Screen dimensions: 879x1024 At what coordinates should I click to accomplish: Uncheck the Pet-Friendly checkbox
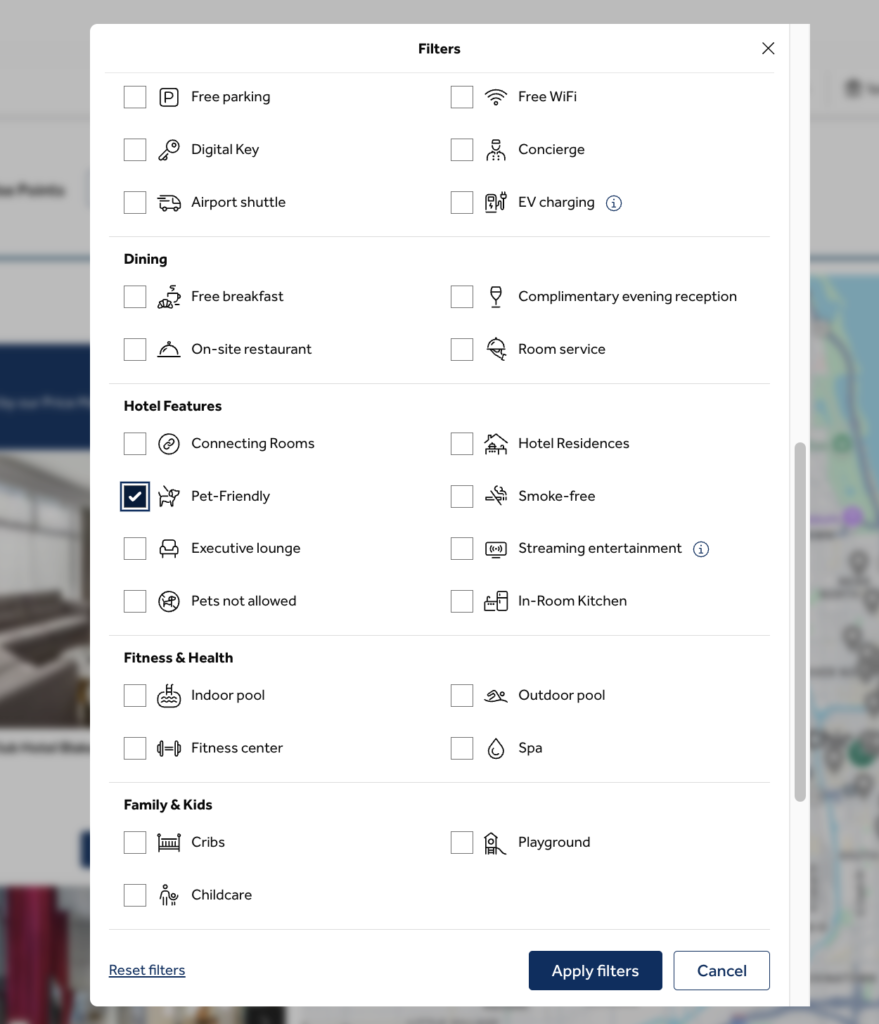click(x=135, y=496)
